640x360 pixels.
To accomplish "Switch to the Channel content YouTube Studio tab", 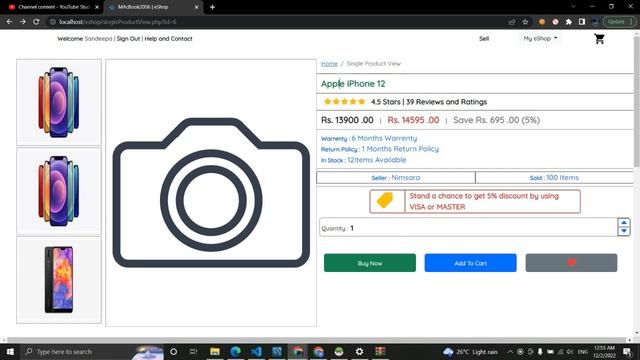I will point(53,7).
